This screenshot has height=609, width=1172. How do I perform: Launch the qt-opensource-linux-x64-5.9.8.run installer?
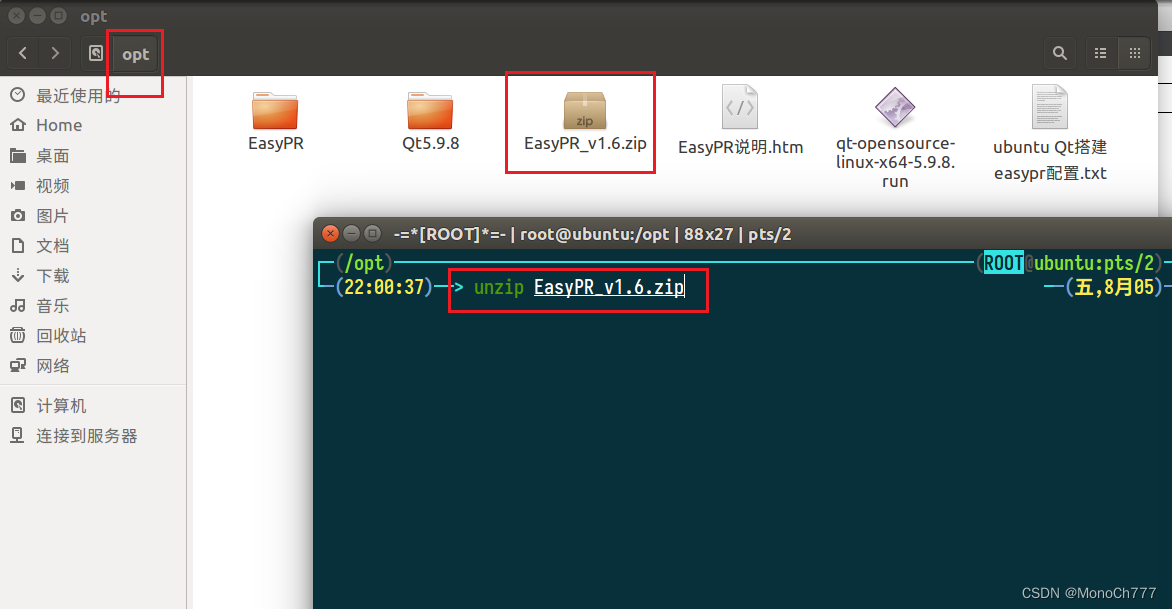click(x=894, y=110)
